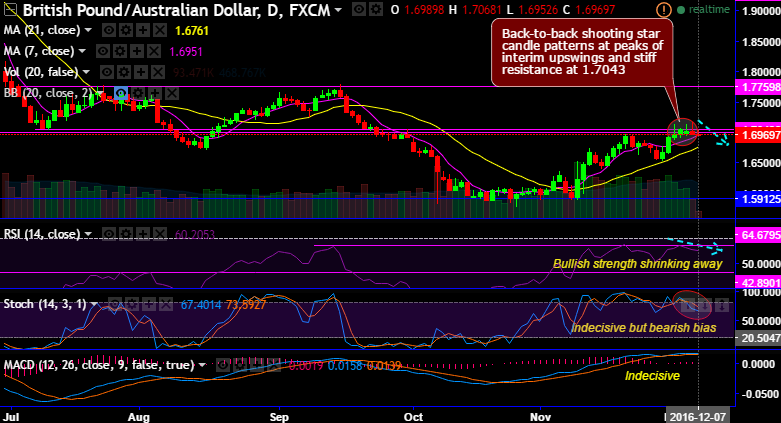The width and height of the screenshot is (781, 423).
Task: Expand Vol (20, false) dropdown arrow
Action: click(86, 72)
